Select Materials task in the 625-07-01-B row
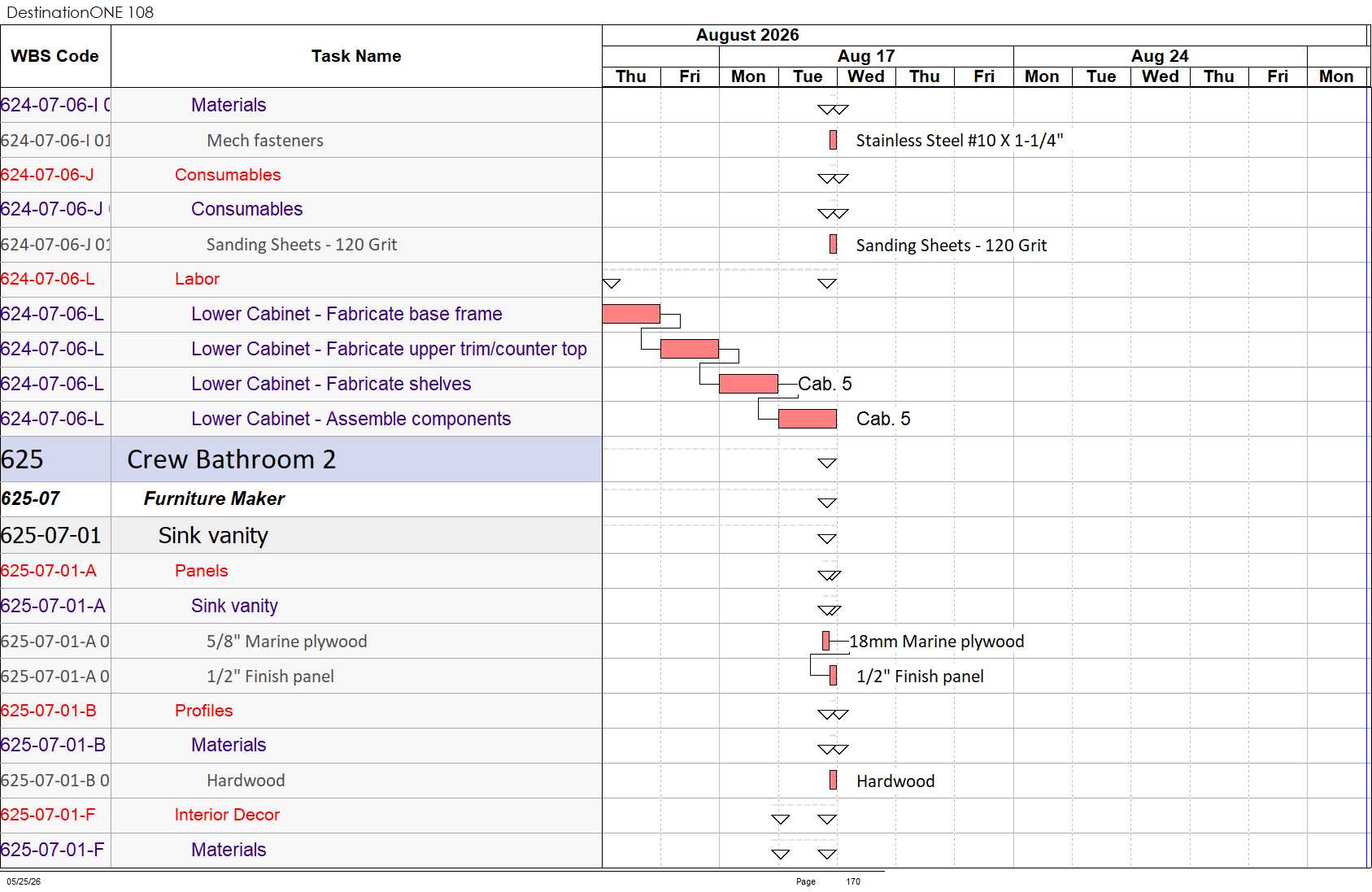Screen dimensions: 1372x892 (229, 745)
